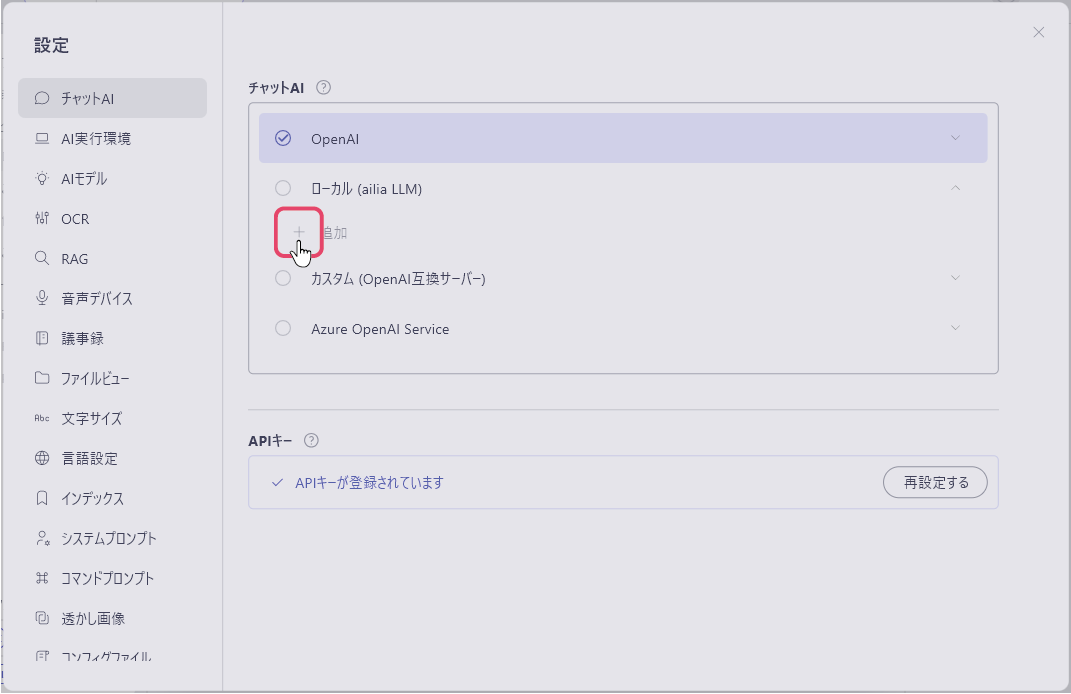Expand the OpenAI row chevron
This screenshot has width=1071, height=694.
955,138
